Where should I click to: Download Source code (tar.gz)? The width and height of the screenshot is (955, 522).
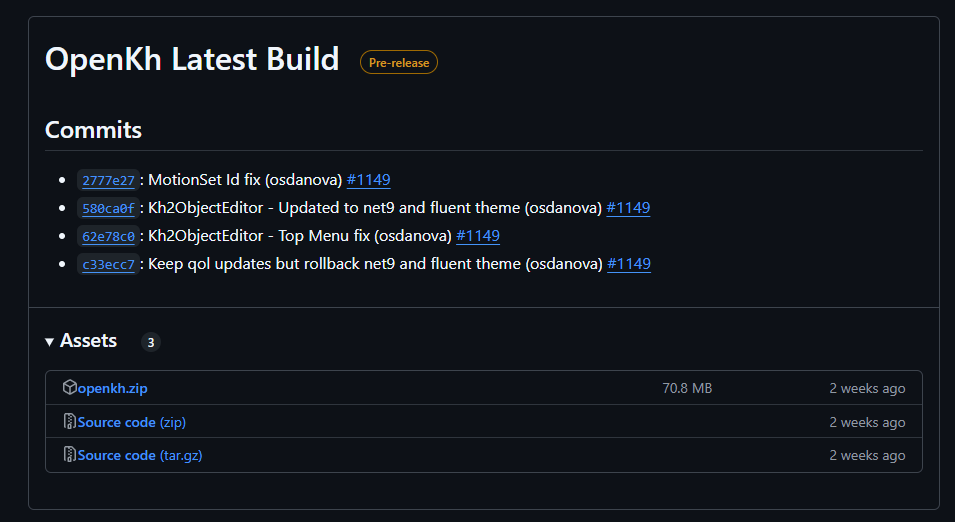140,455
